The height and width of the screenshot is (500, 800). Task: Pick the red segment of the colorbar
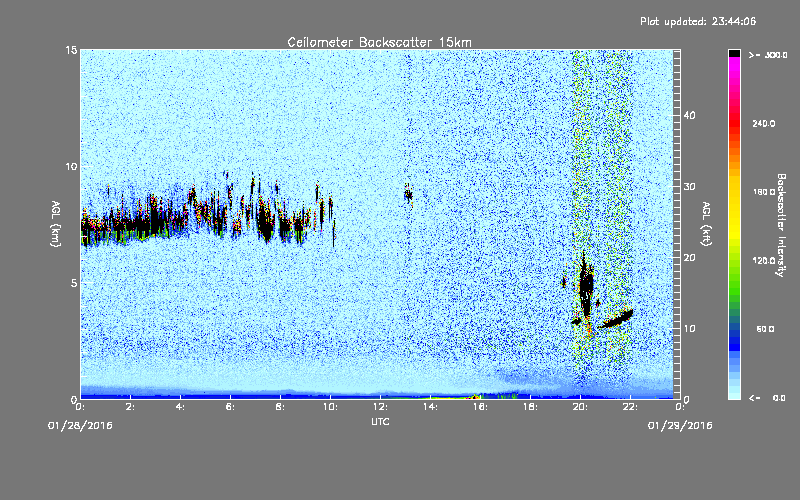734,125
